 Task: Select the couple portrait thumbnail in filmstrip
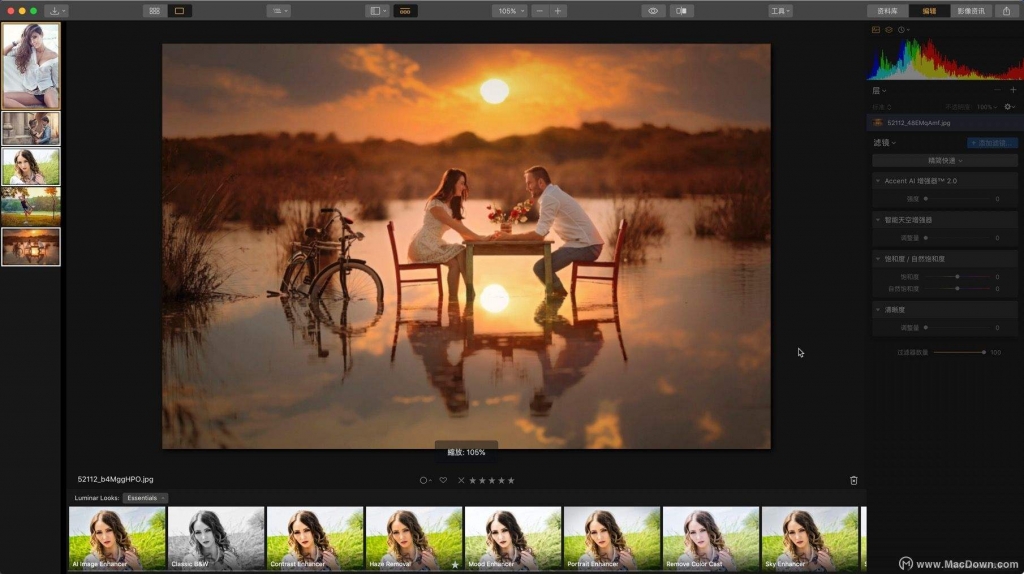[x=31, y=128]
